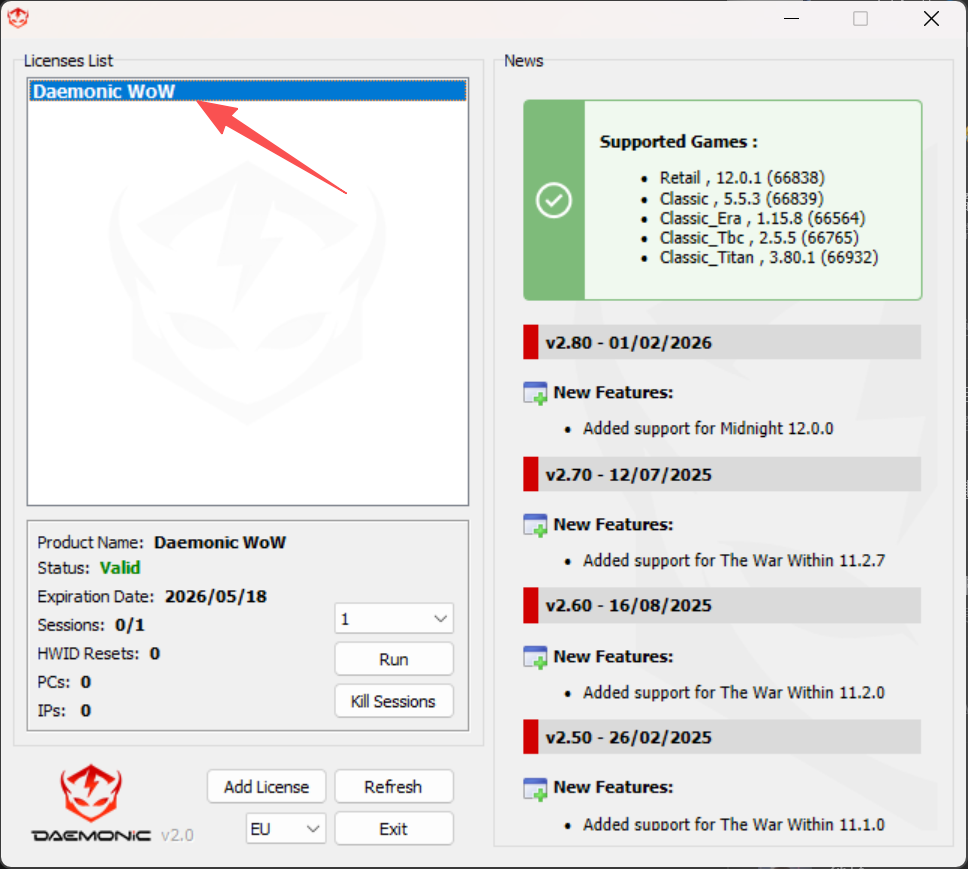The width and height of the screenshot is (968, 869).
Task: Click the app icon in the title bar
Action: 18,18
